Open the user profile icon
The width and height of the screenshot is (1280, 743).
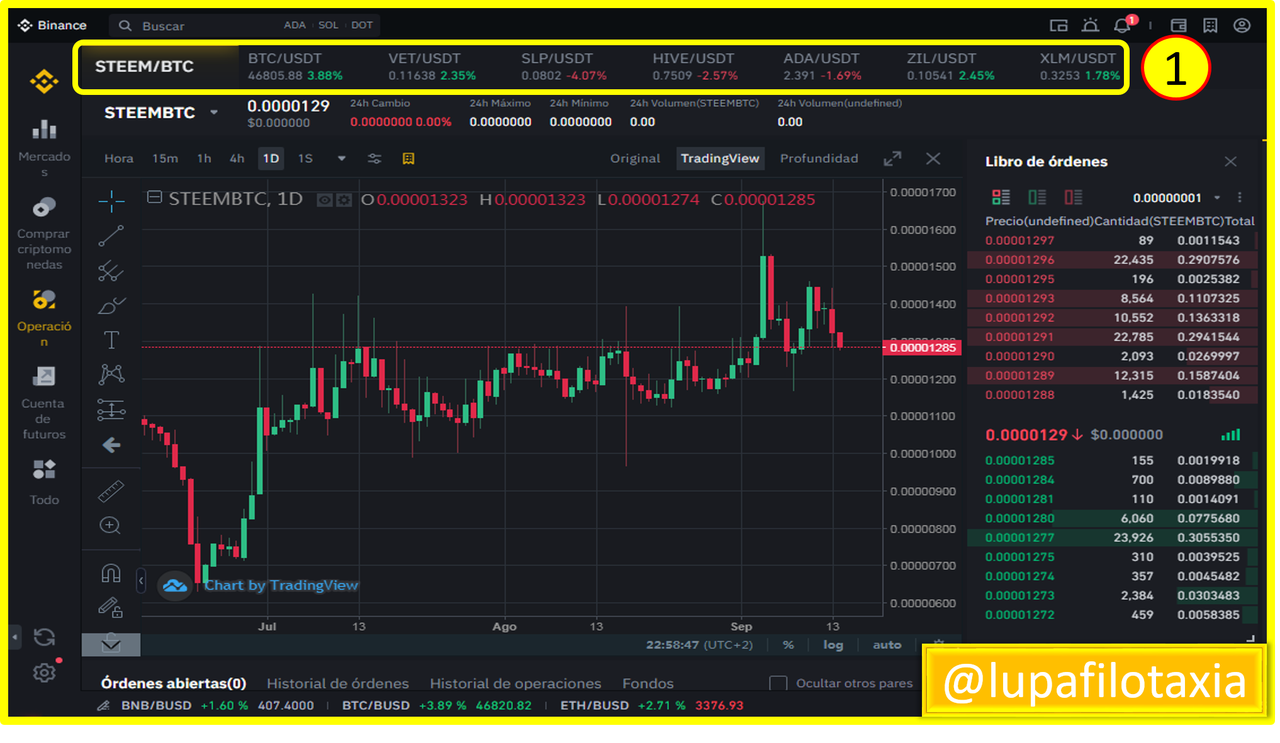[x=1242, y=26]
